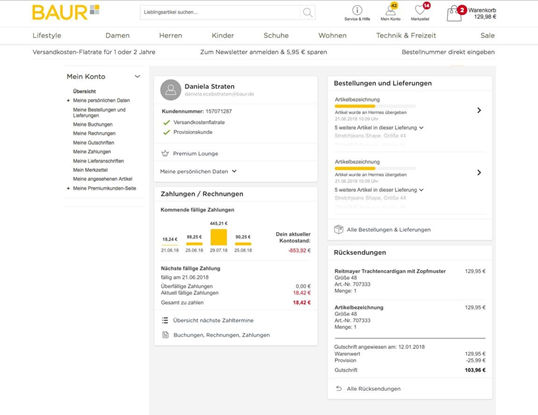This screenshot has width=538, height=415.
Task: Click document icon beside Buchungen, Rechnungen, Zahlungen
Action: pos(165,335)
